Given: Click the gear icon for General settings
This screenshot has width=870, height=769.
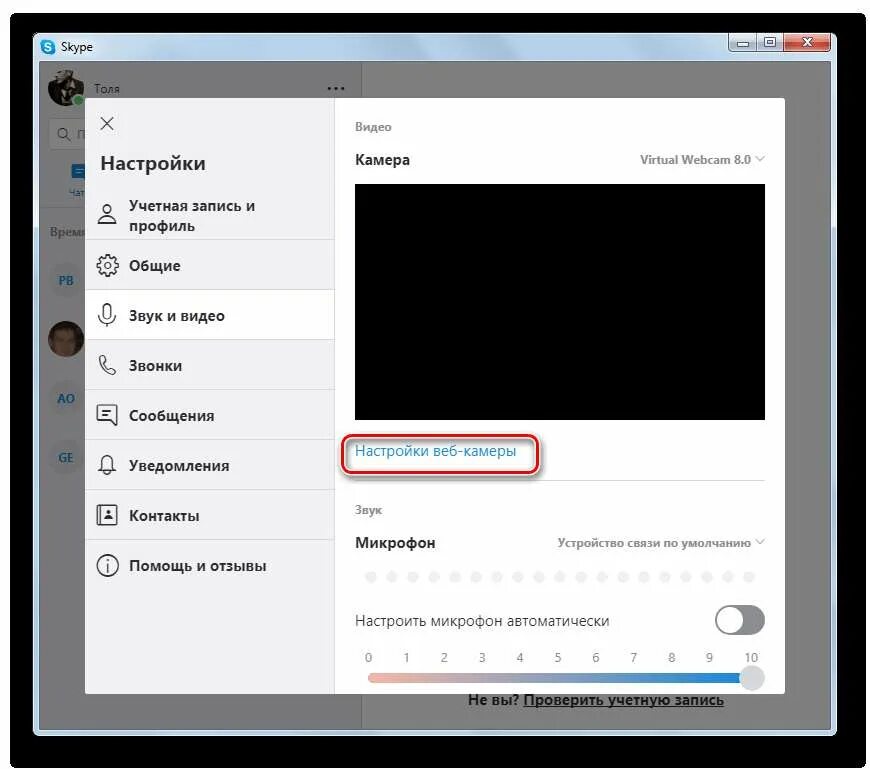Looking at the screenshot, I should tap(107, 265).
